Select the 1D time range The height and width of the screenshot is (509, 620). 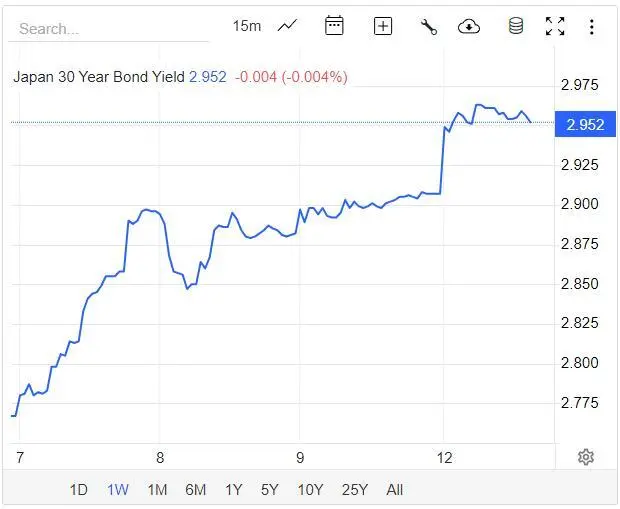point(79,490)
